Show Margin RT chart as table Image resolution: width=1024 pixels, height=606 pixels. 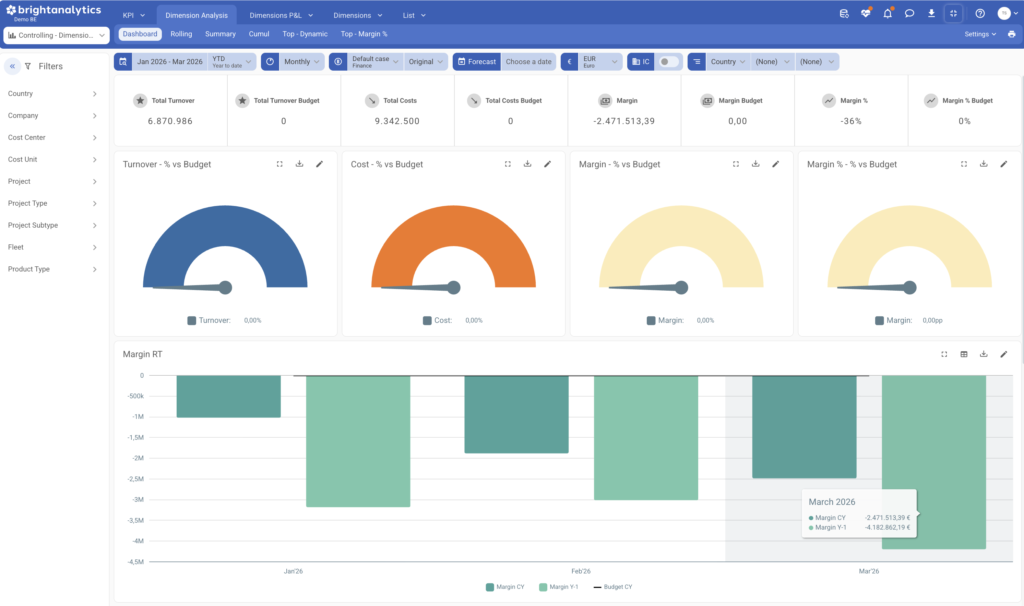964,354
